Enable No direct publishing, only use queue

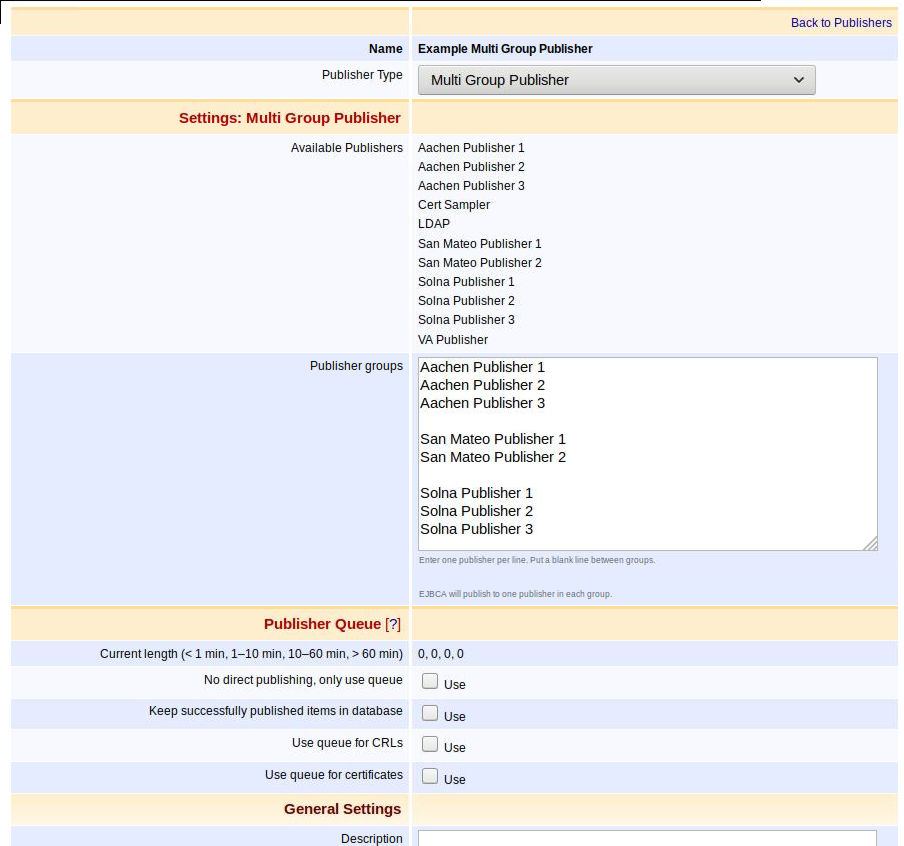(430, 682)
